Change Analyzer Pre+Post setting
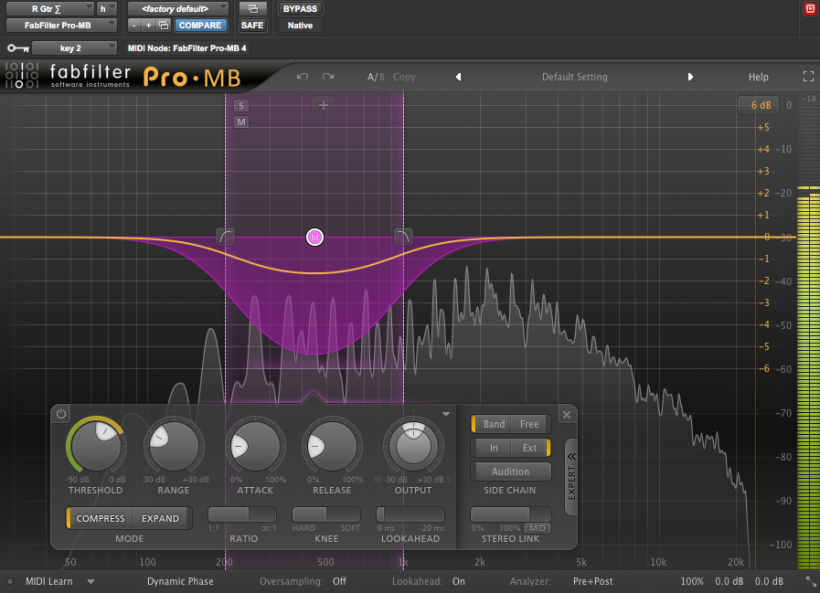The height and width of the screenshot is (593, 820). click(x=593, y=581)
